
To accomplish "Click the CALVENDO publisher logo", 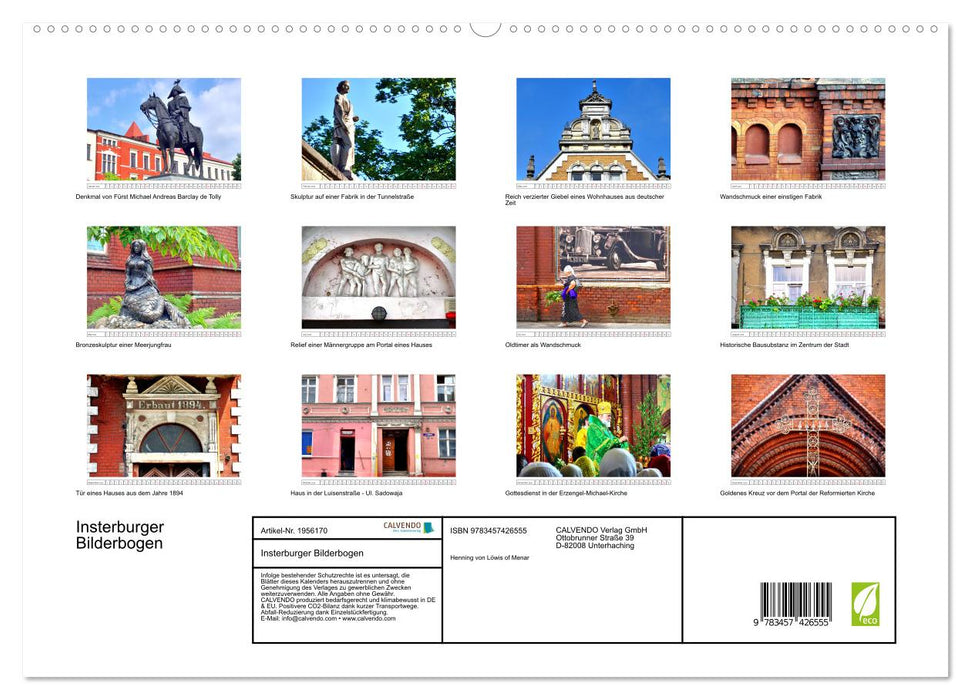I will pos(402,524).
